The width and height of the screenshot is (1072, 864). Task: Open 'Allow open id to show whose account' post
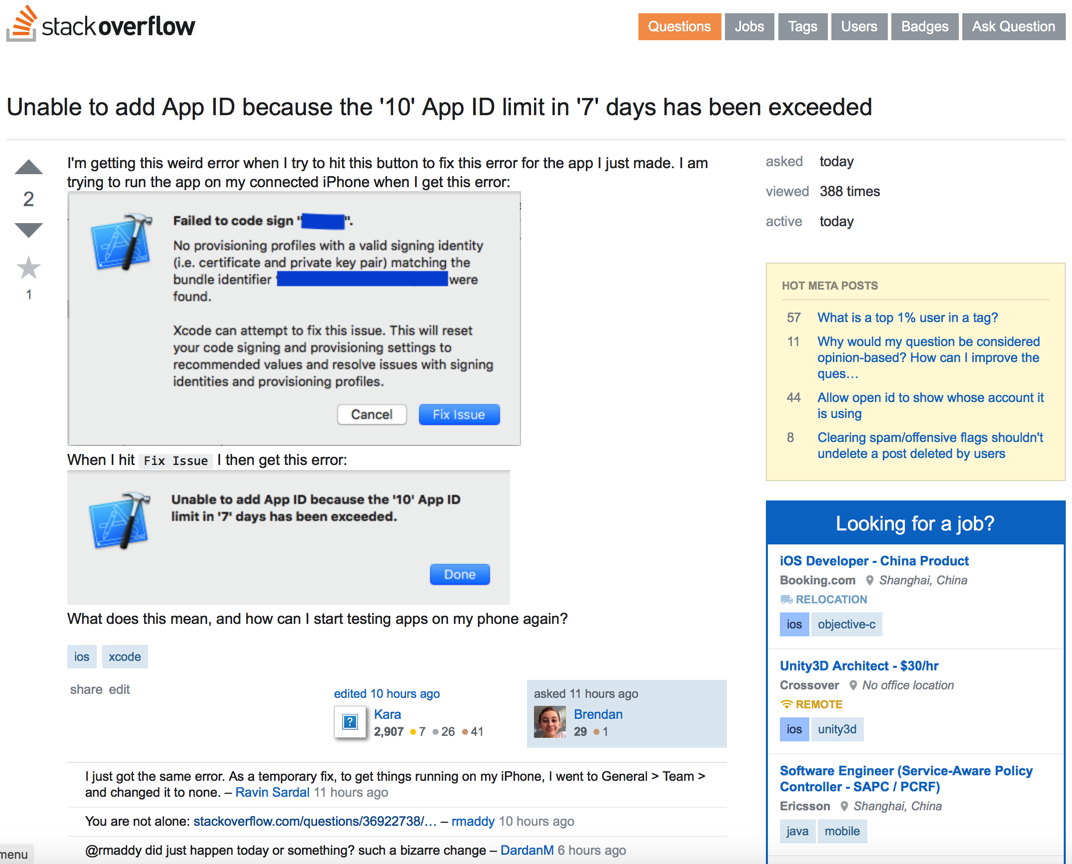930,405
